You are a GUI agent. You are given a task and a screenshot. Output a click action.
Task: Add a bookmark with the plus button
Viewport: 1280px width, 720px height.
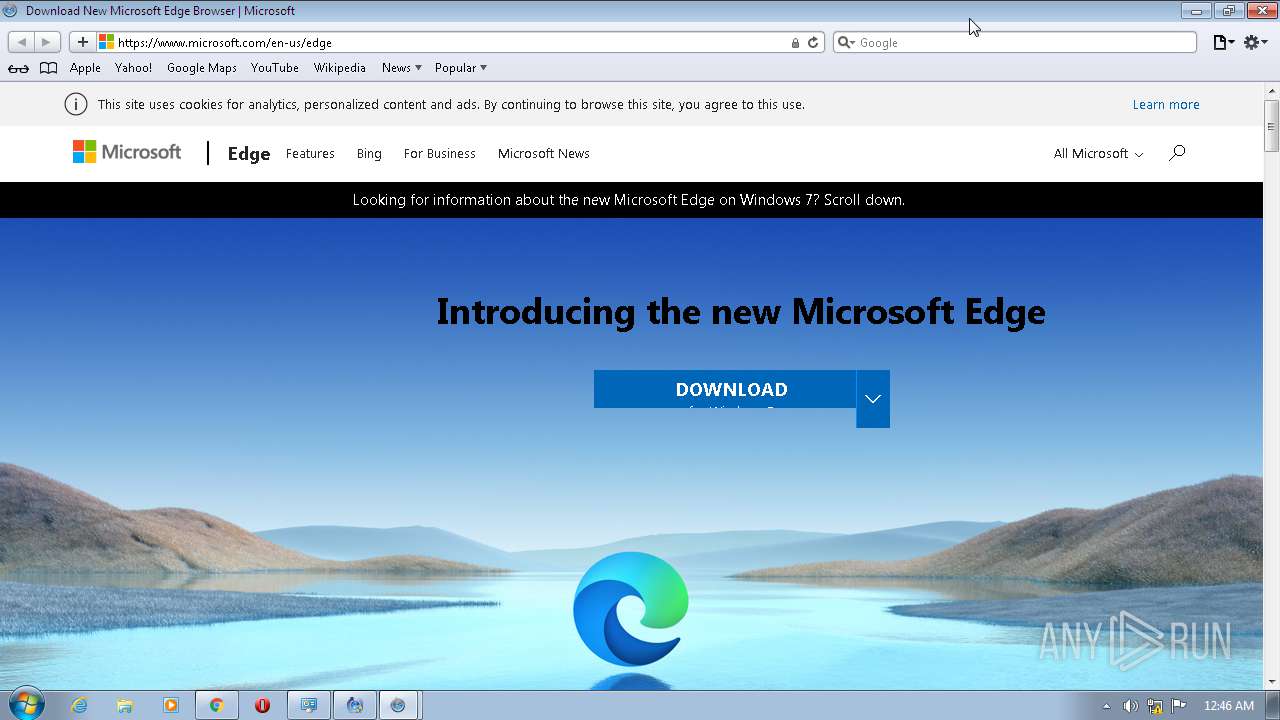82,42
